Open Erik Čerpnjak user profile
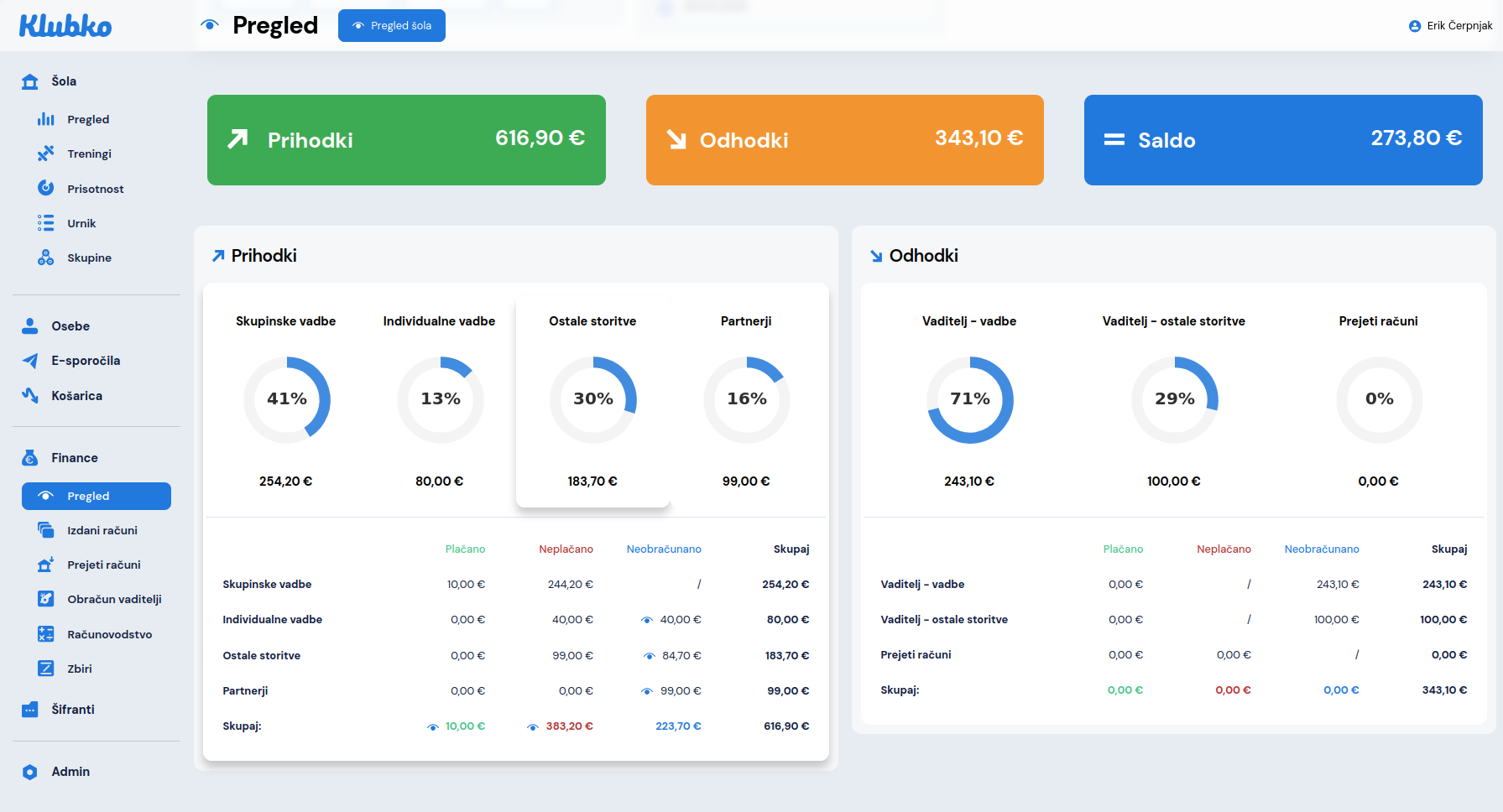Image resolution: width=1503 pixels, height=812 pixels. (x=1451, y=26)
